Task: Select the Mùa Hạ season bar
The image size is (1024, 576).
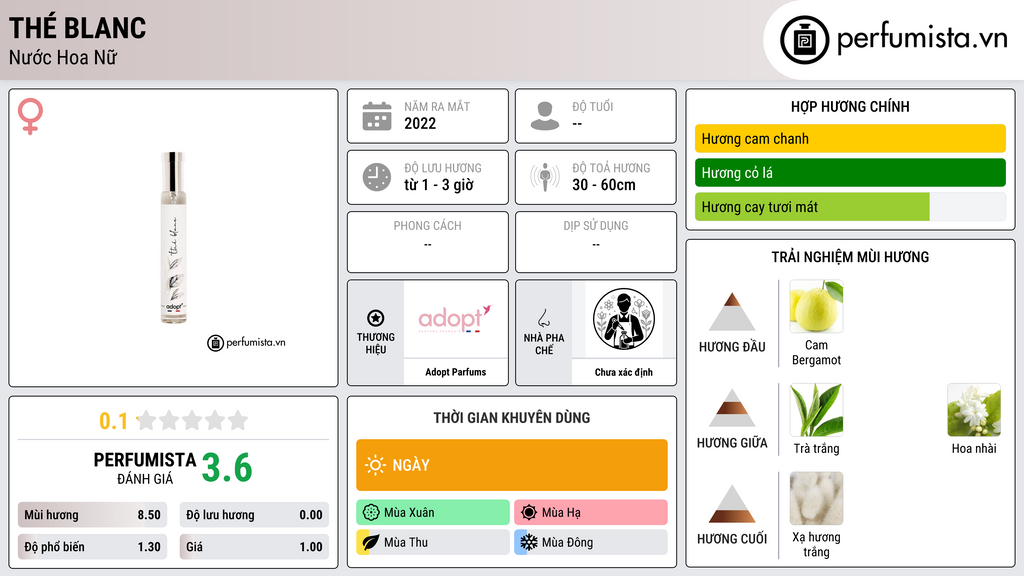Action: 591,513
